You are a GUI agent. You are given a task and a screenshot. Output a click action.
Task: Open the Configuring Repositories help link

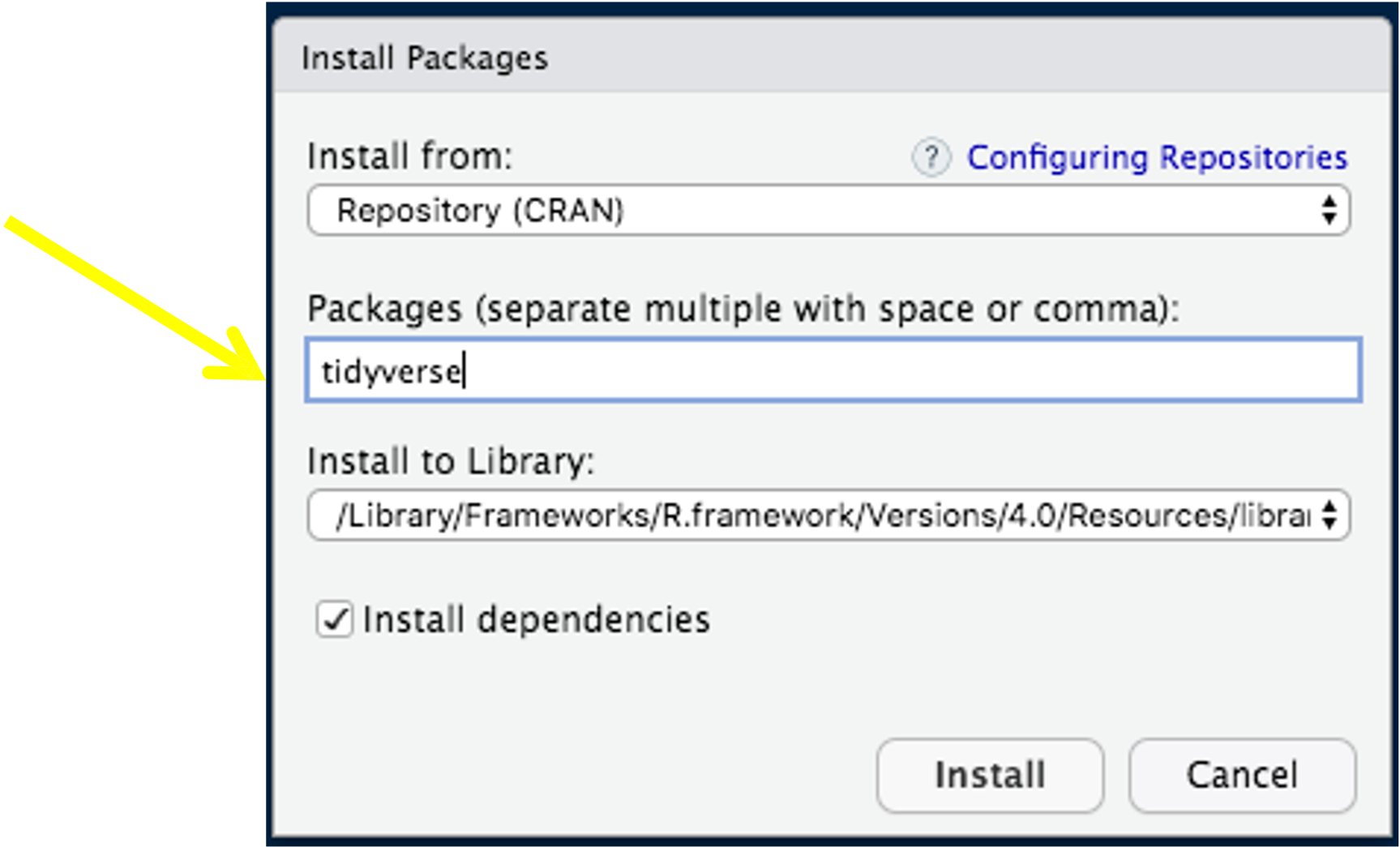pos(1157,157)
